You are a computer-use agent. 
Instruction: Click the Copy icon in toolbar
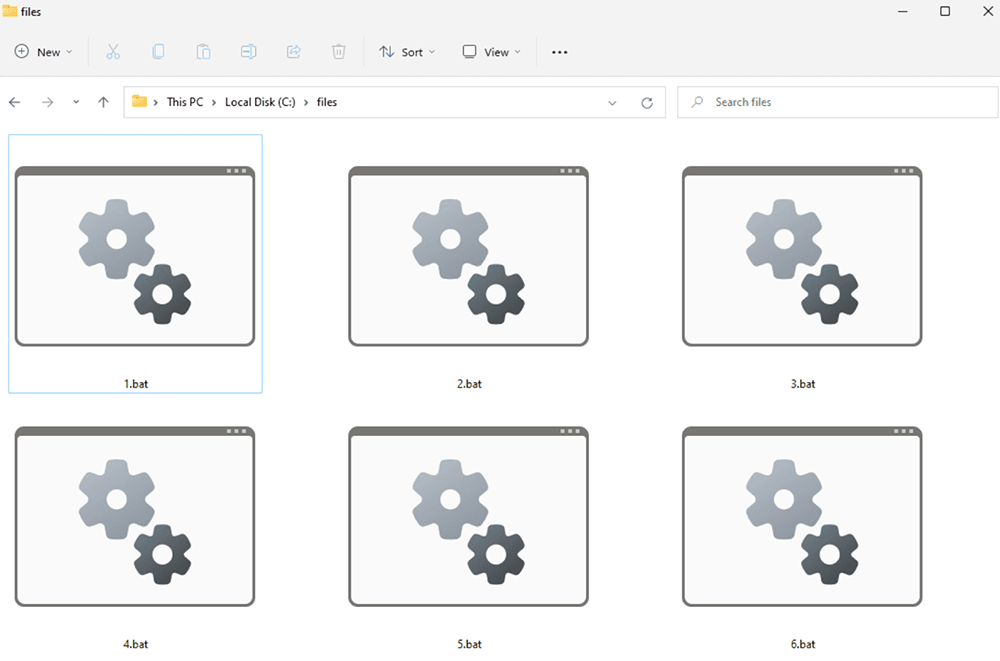(x=158, y=52)
